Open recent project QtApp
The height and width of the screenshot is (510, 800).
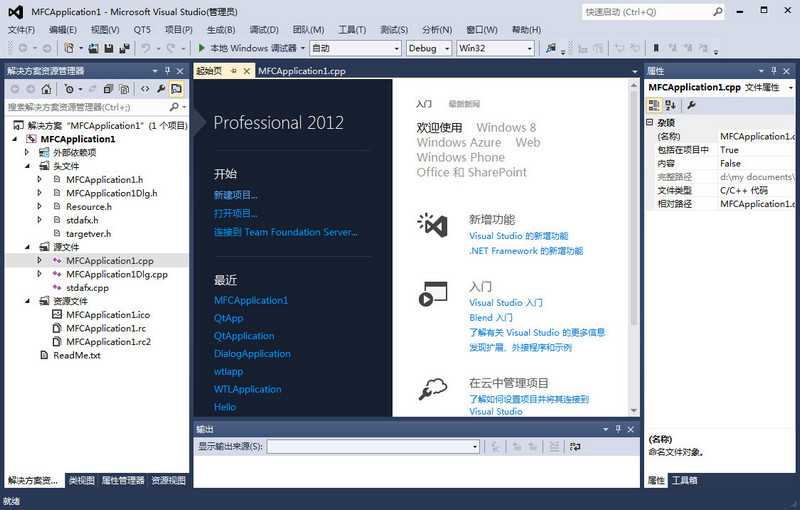coord(229,318)
